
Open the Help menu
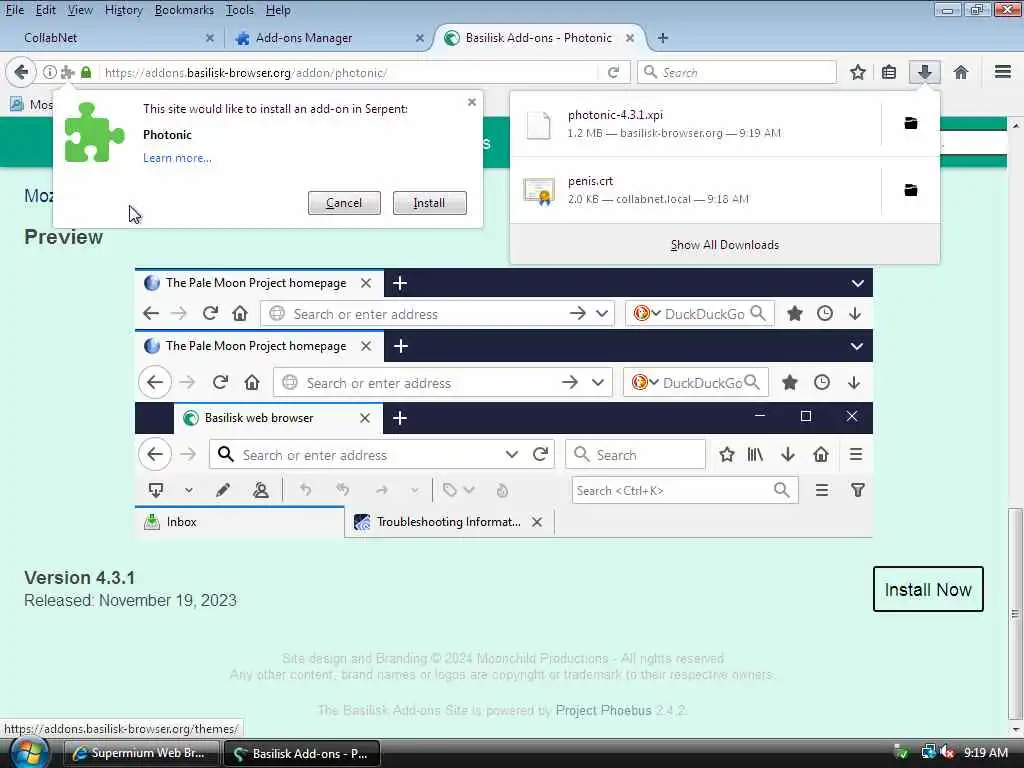[x=278, y=10]
